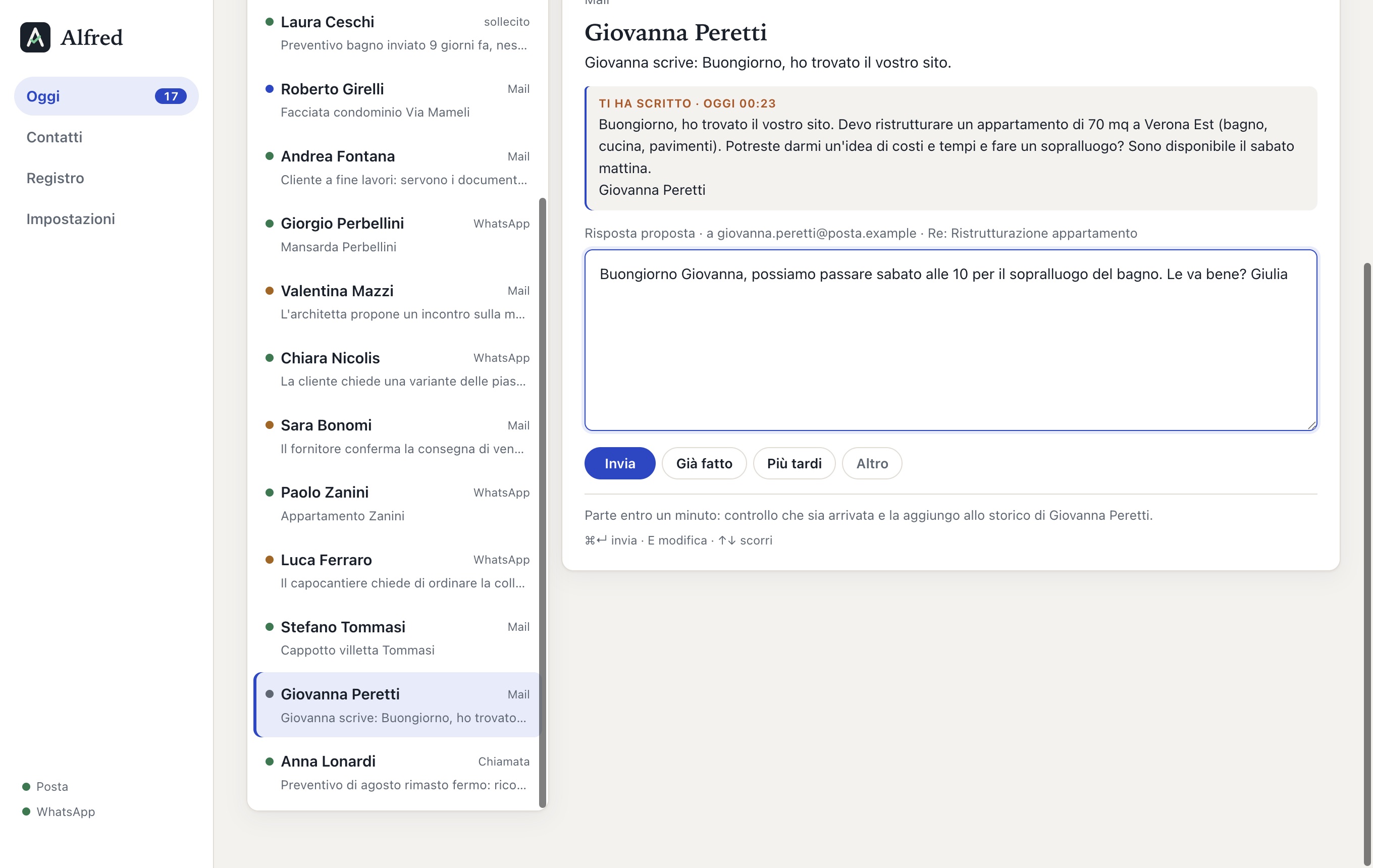Select the Valentina Mazzi item
The image size is (1373, 868).
coord(397,302)
